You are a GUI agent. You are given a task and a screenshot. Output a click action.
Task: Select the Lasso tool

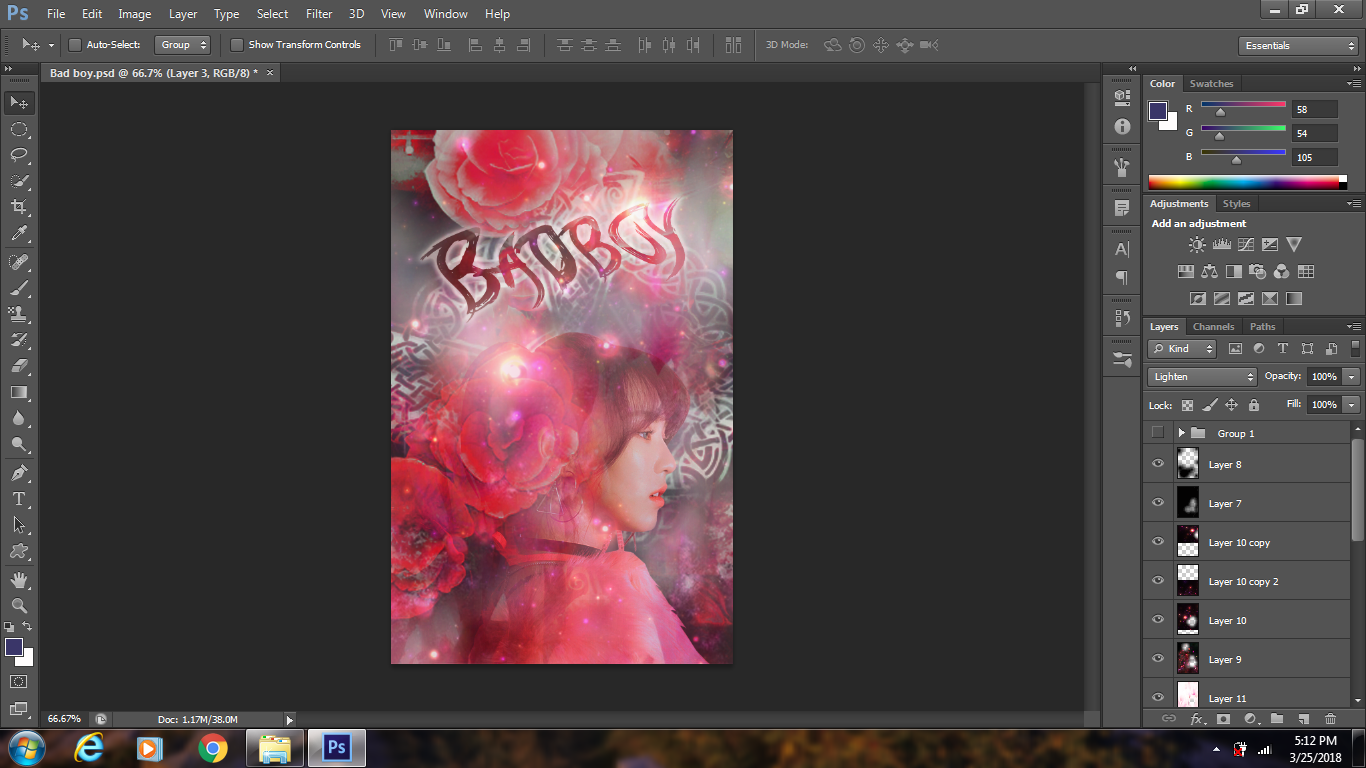pos(19,155)
